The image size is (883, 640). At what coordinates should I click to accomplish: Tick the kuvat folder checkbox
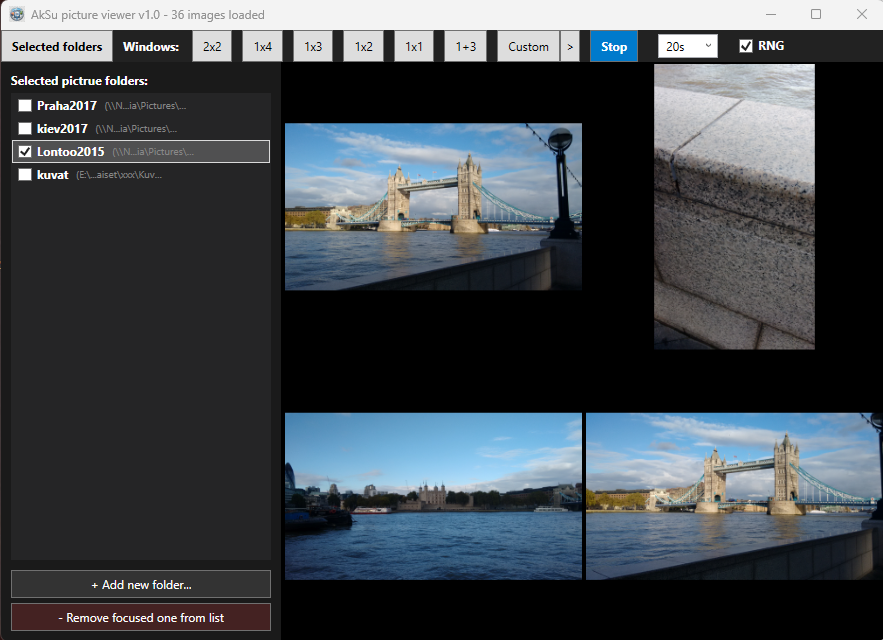(x=25, y=175)
